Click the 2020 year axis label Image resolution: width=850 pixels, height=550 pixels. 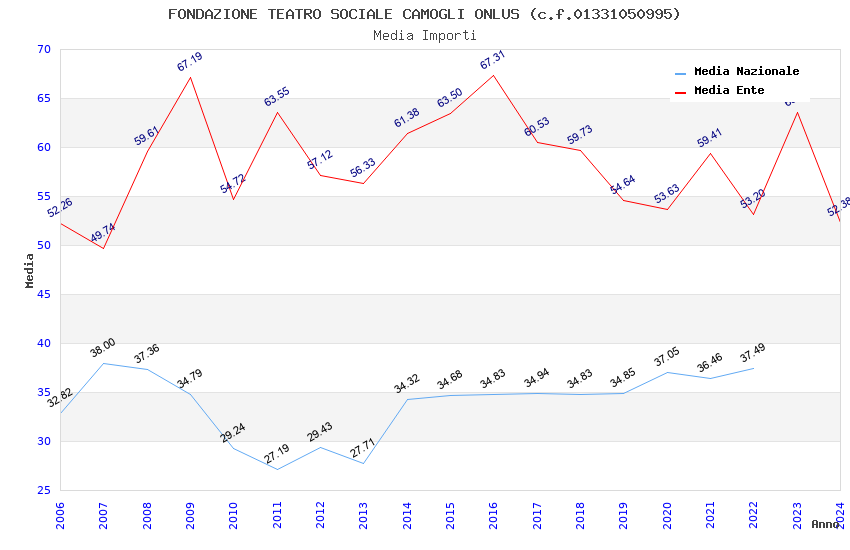tap(667, 515)
